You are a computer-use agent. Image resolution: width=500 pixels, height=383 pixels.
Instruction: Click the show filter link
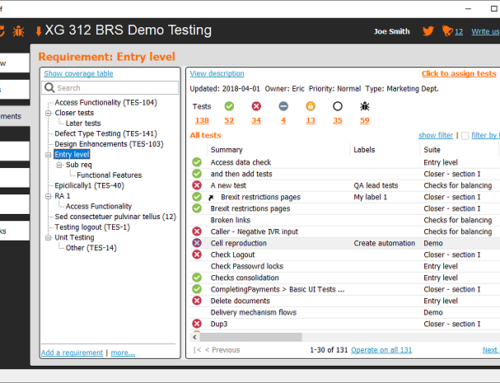(x=436, y=135)
